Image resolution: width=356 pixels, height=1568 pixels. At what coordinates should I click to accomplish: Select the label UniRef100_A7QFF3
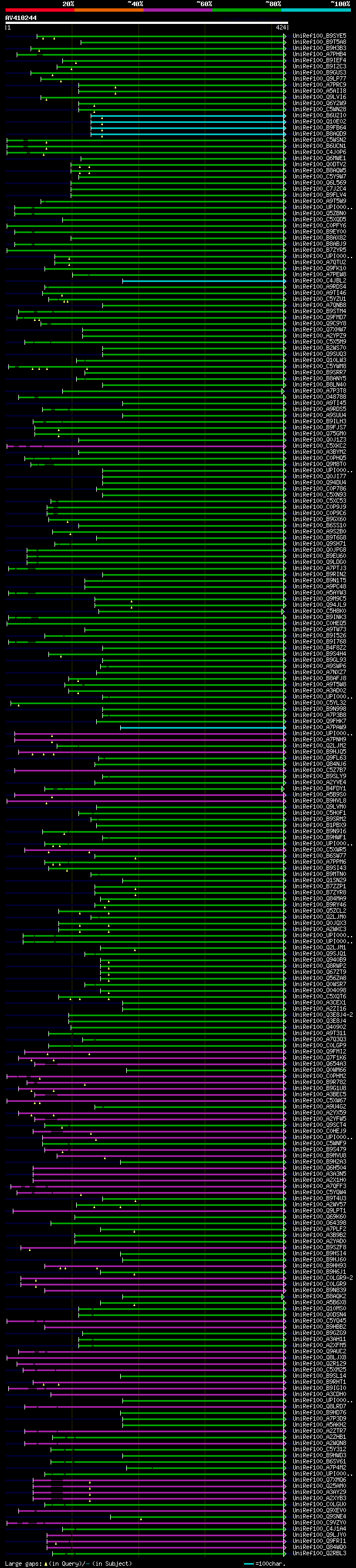319,1186
